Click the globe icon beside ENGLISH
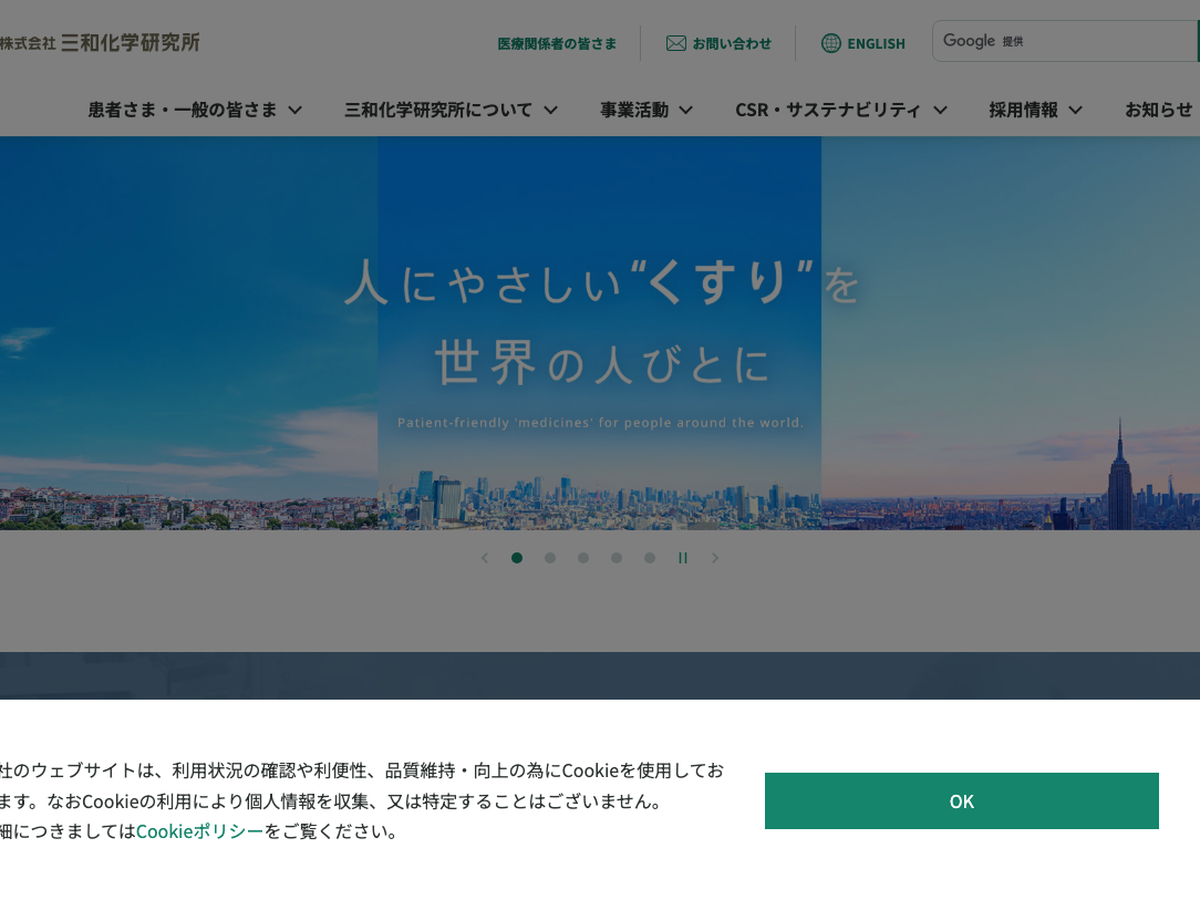 click(x=831, y=43)
